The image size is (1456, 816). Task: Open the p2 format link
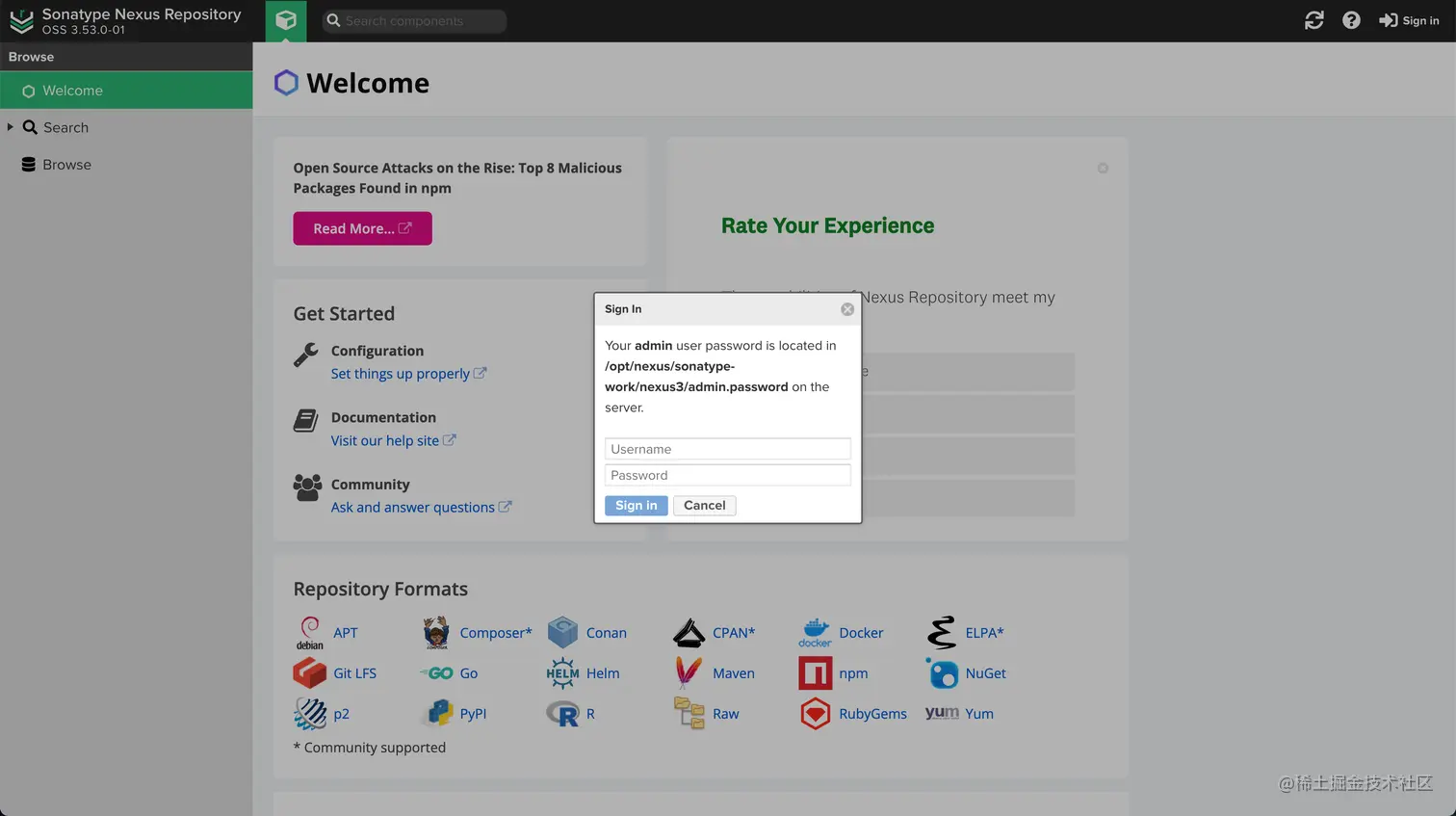[341, 714]
